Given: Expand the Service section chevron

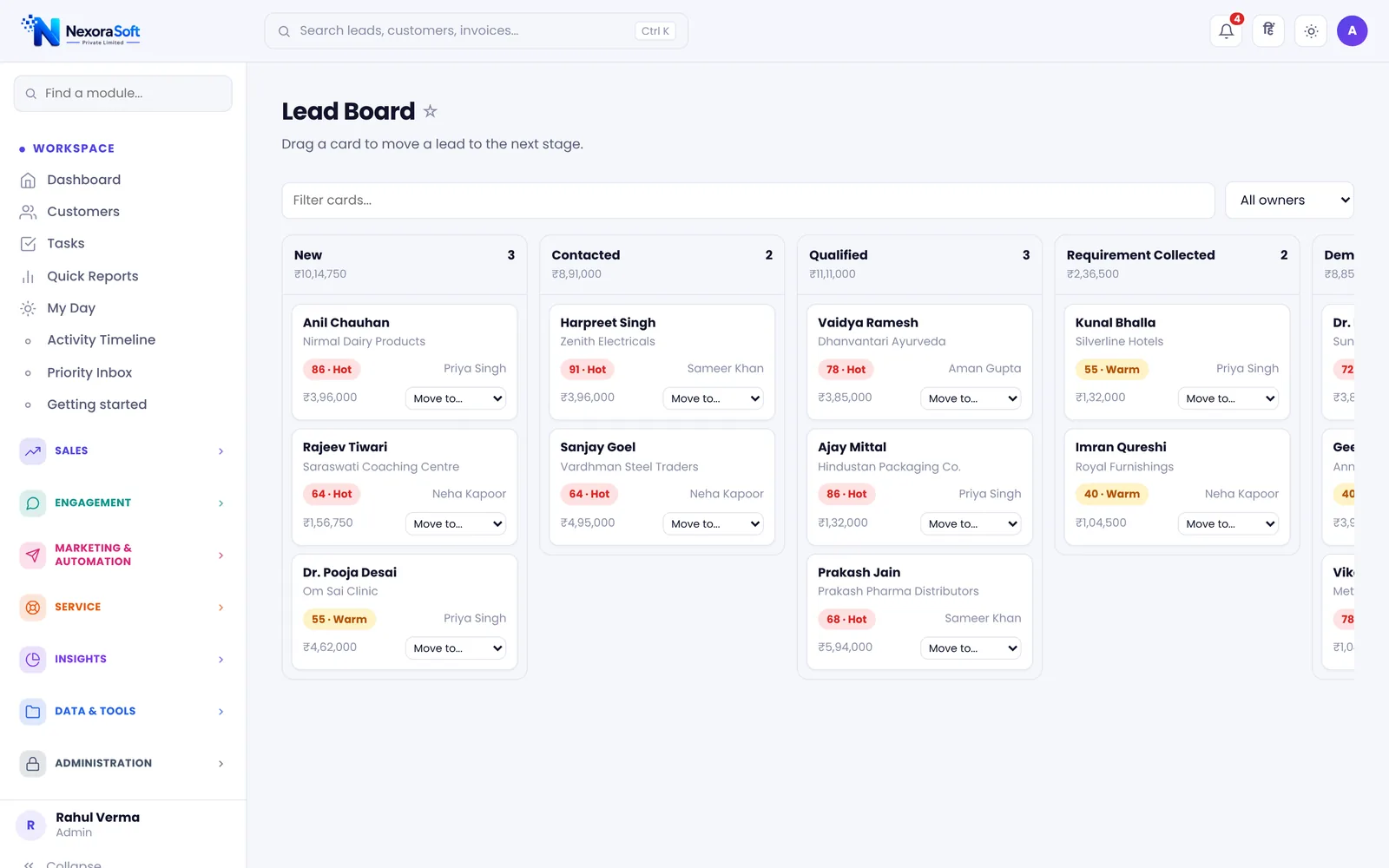Looking at the screenshot, I should pos(221,608).
